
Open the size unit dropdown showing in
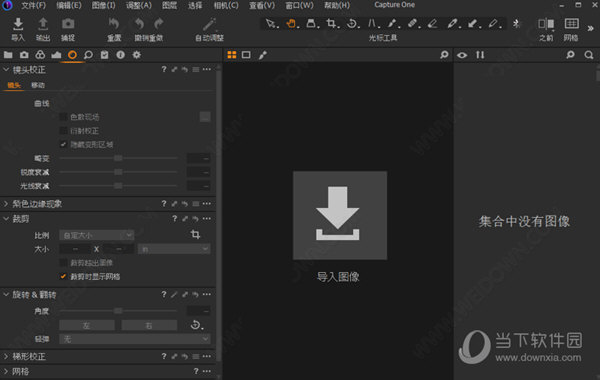tap(174, 249)
